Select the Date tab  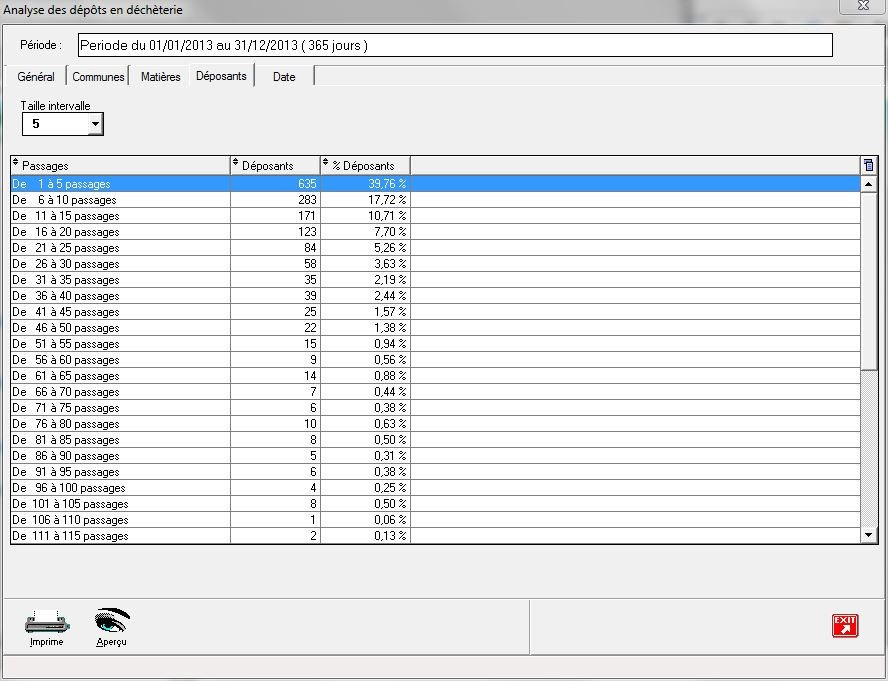tap(284, 77)
